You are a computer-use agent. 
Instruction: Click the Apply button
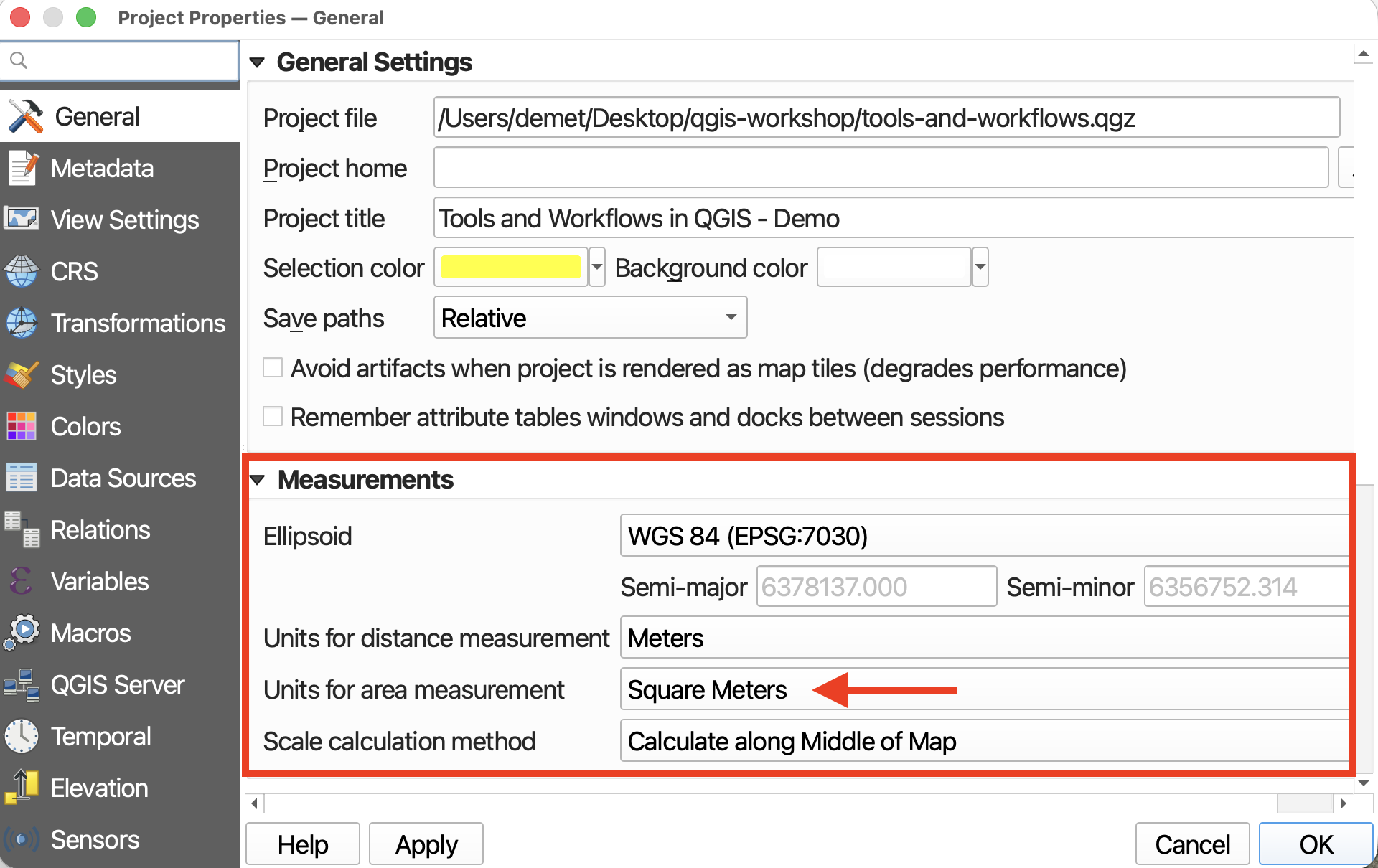pyautogui.click(x=426, y=844)
